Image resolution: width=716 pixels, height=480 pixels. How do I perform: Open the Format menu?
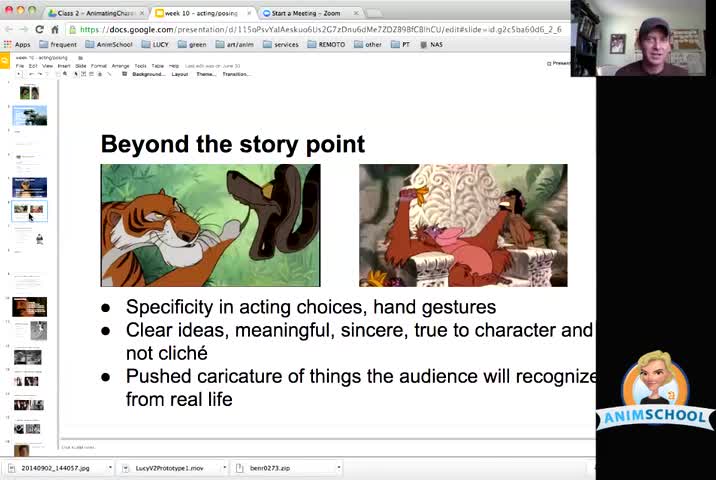click(99, 66)
